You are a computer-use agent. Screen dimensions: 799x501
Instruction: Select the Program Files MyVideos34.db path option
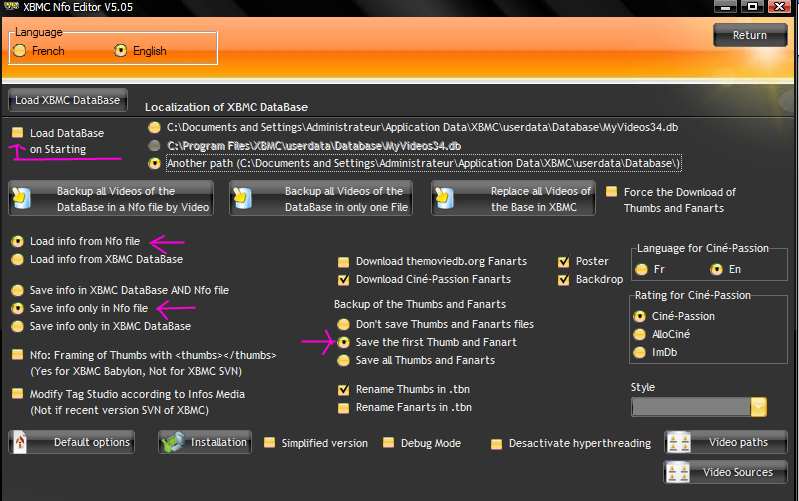[x=154, y=146]
